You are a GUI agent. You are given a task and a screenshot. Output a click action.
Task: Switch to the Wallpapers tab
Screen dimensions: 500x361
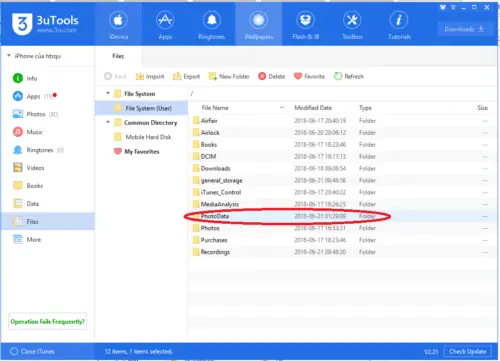point(259,25)
